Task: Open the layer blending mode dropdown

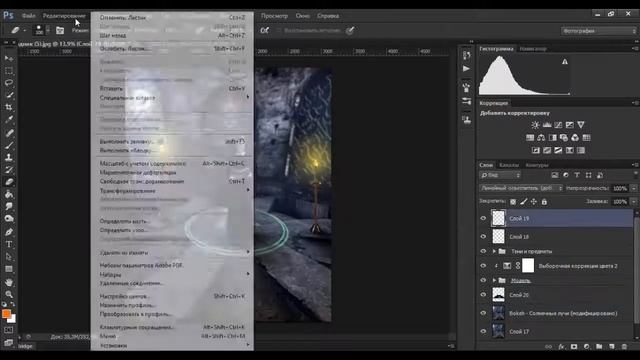Action: (x=521, y=188)
